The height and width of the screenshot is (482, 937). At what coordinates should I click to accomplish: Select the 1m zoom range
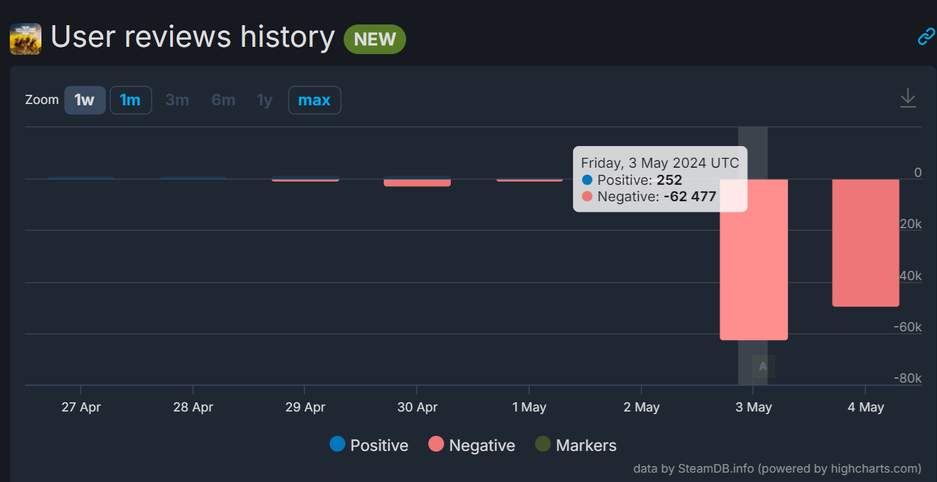tap(130, 100)
